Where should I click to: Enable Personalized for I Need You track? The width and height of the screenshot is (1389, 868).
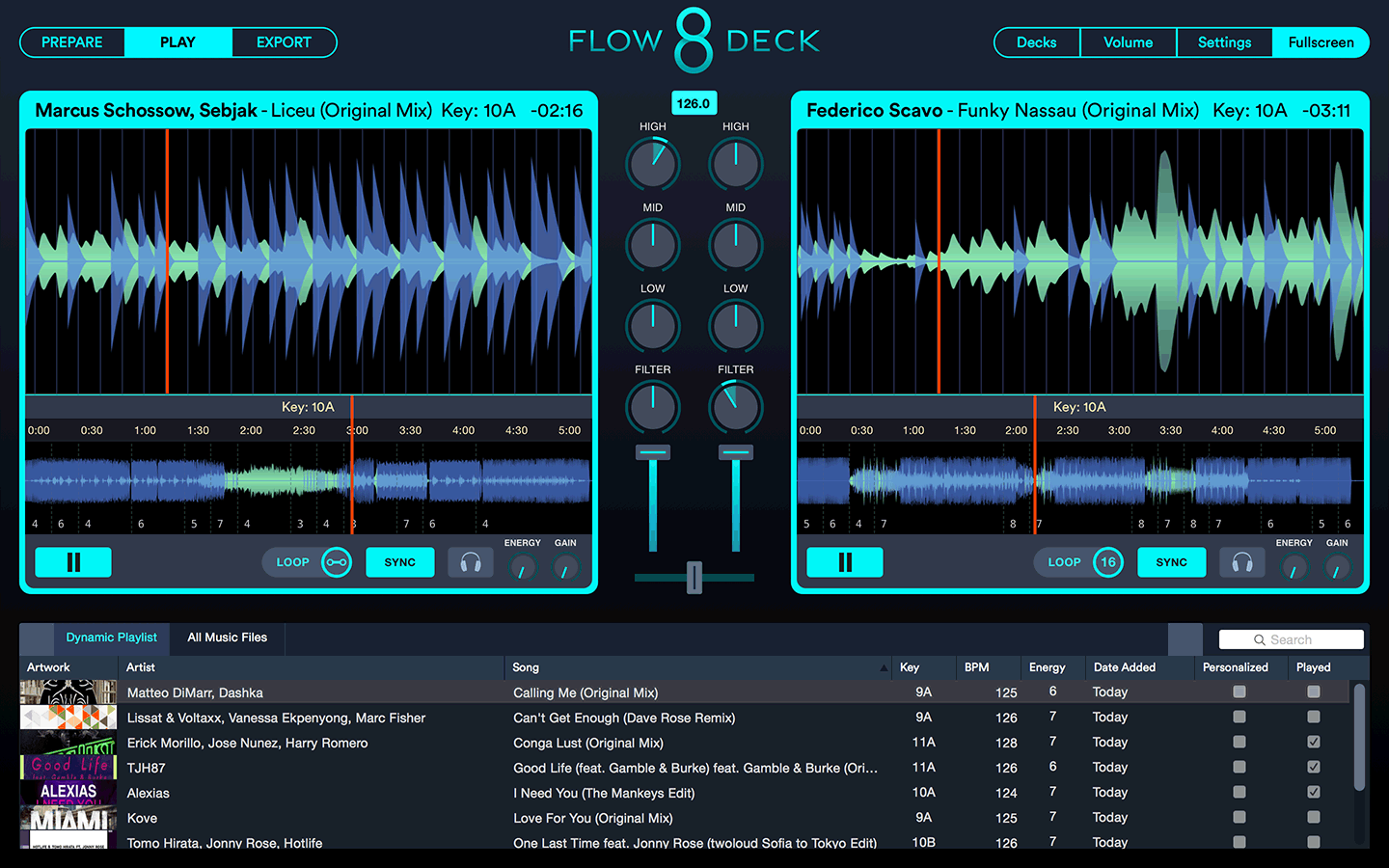point(1239,793)
